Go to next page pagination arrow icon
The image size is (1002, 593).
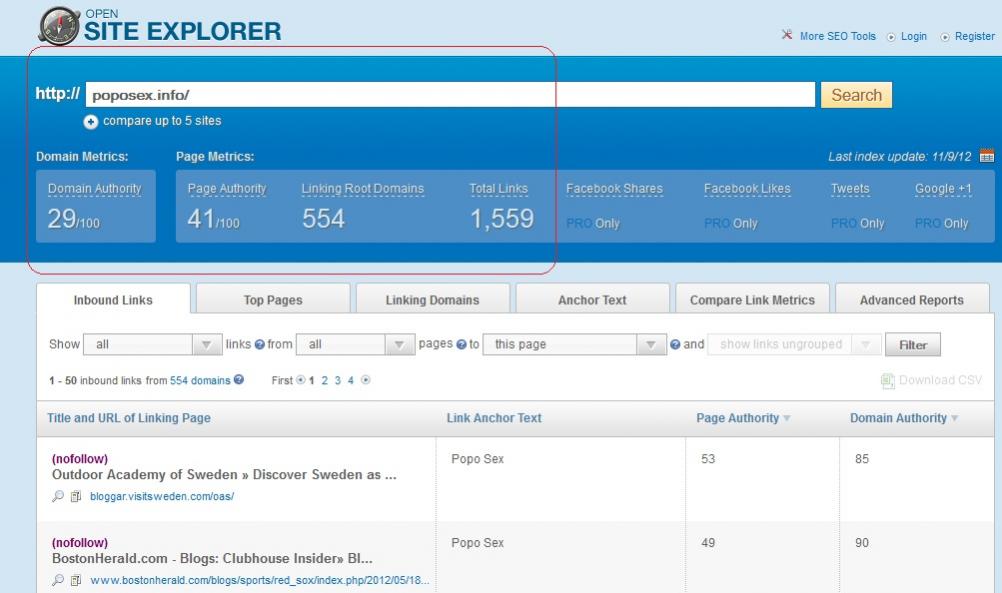point(366,380)
